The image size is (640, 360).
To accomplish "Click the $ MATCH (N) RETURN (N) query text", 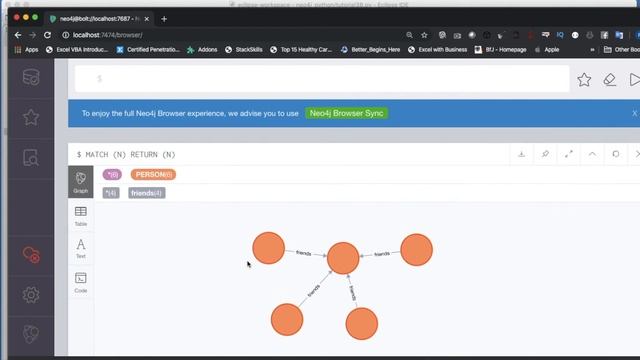I will pyautogui.click(x=126, y=155).
